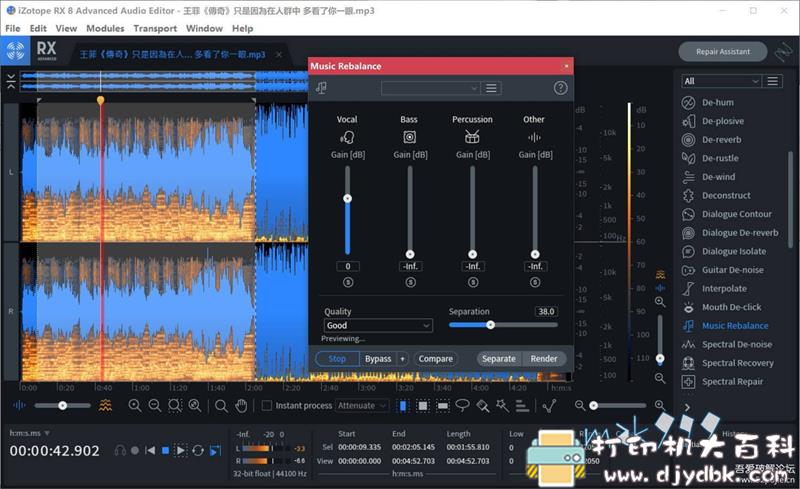Open module list options menu
The width and height of the screenshot is (800, 489).
tap(773, 81)
